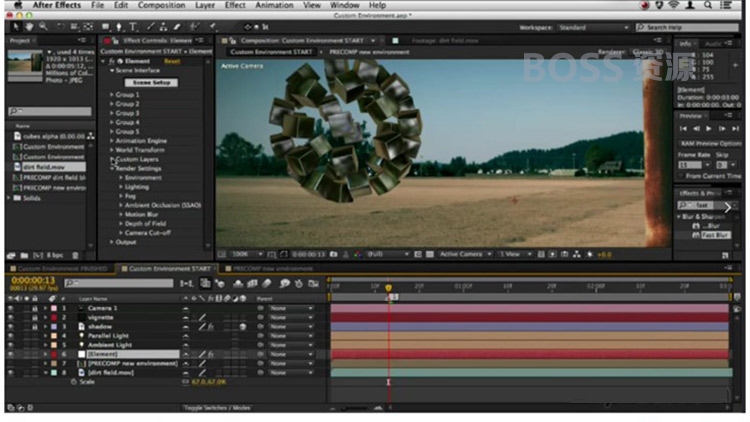This screenshot has height=422, width=750.
Task: Expand World Transform section
Action: click(111, 150)
